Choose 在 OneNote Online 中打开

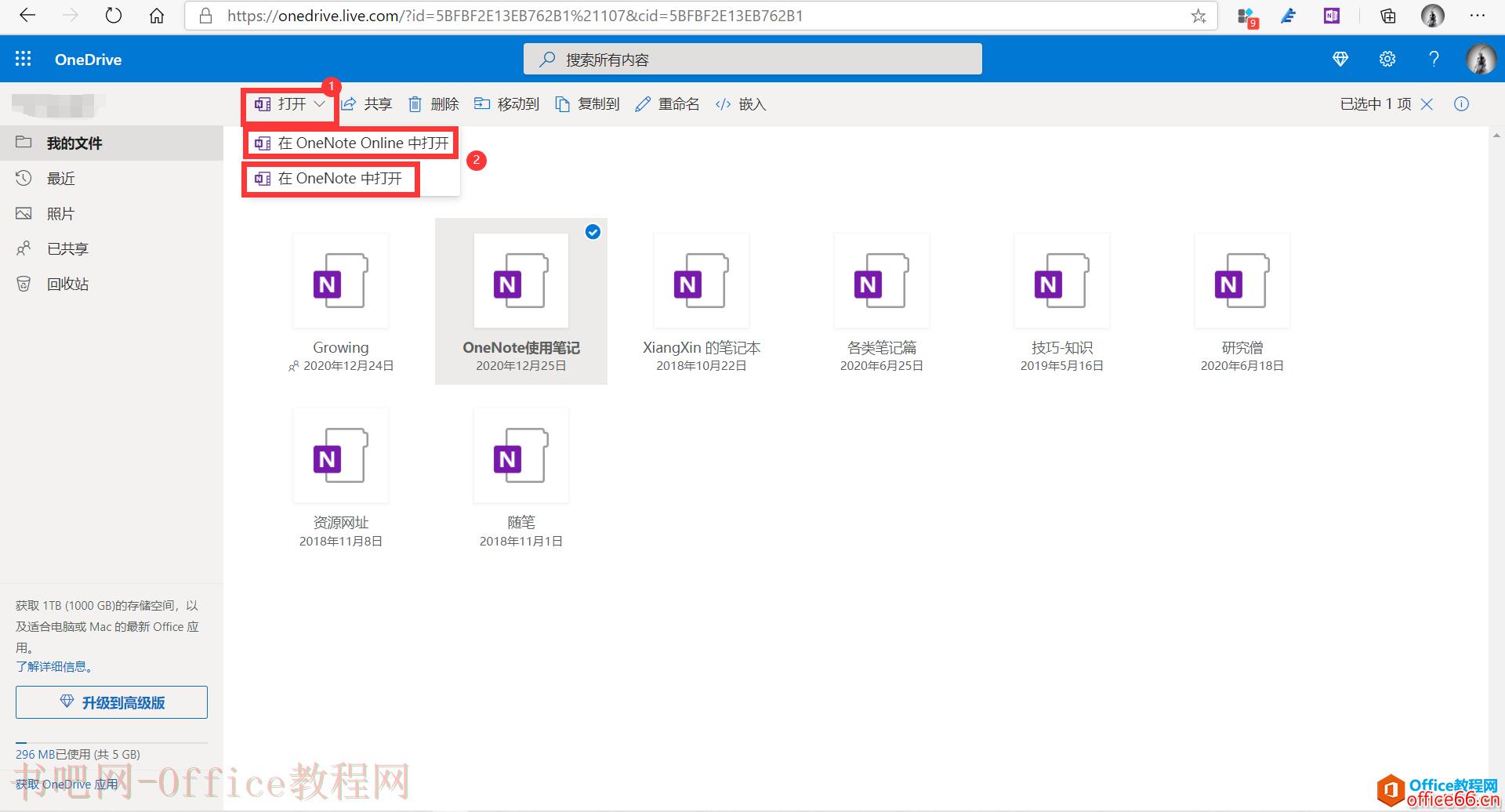[352, 143]
